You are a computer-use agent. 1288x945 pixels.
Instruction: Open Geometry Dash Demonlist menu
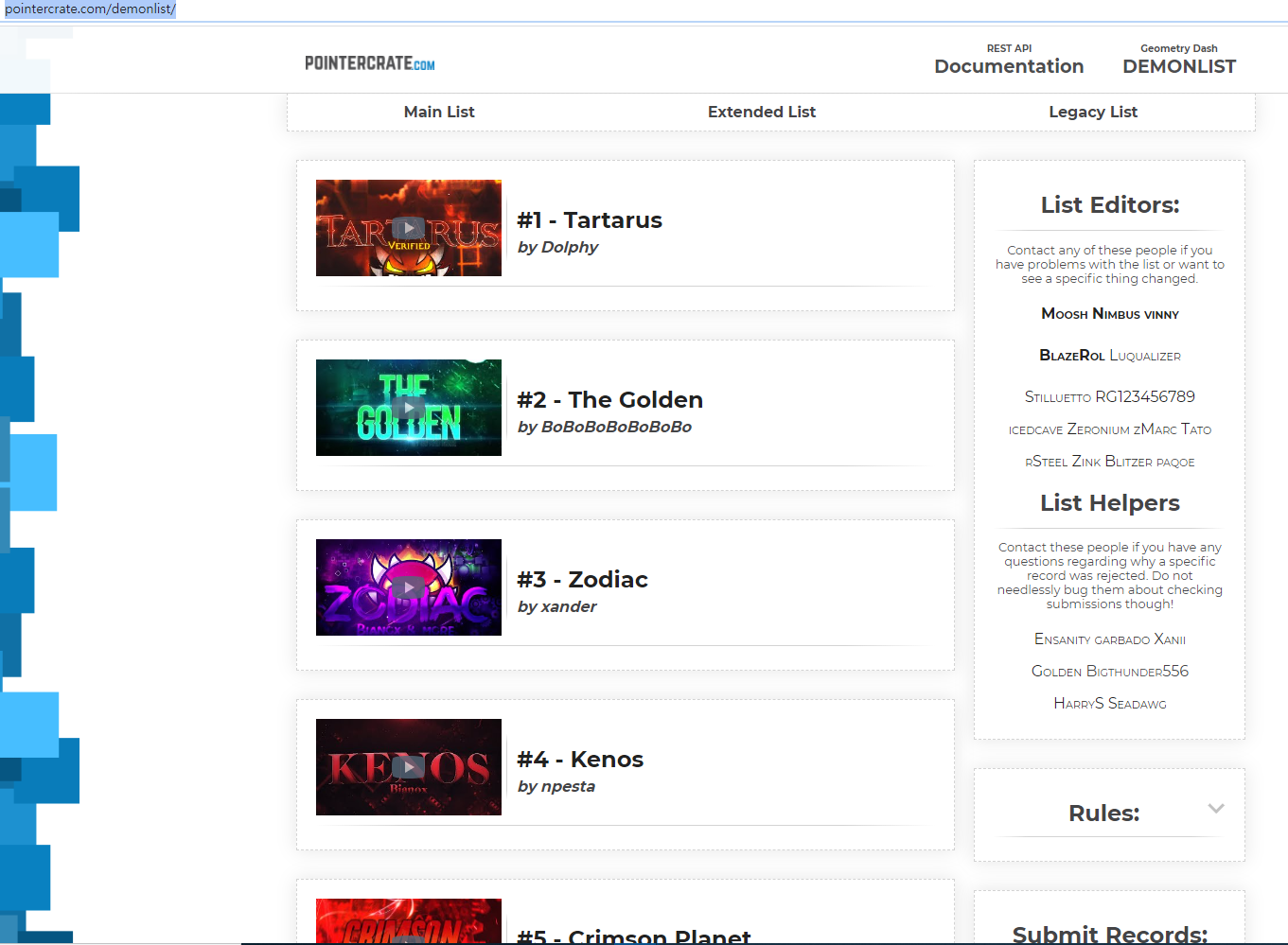(x=1179, y=60)
